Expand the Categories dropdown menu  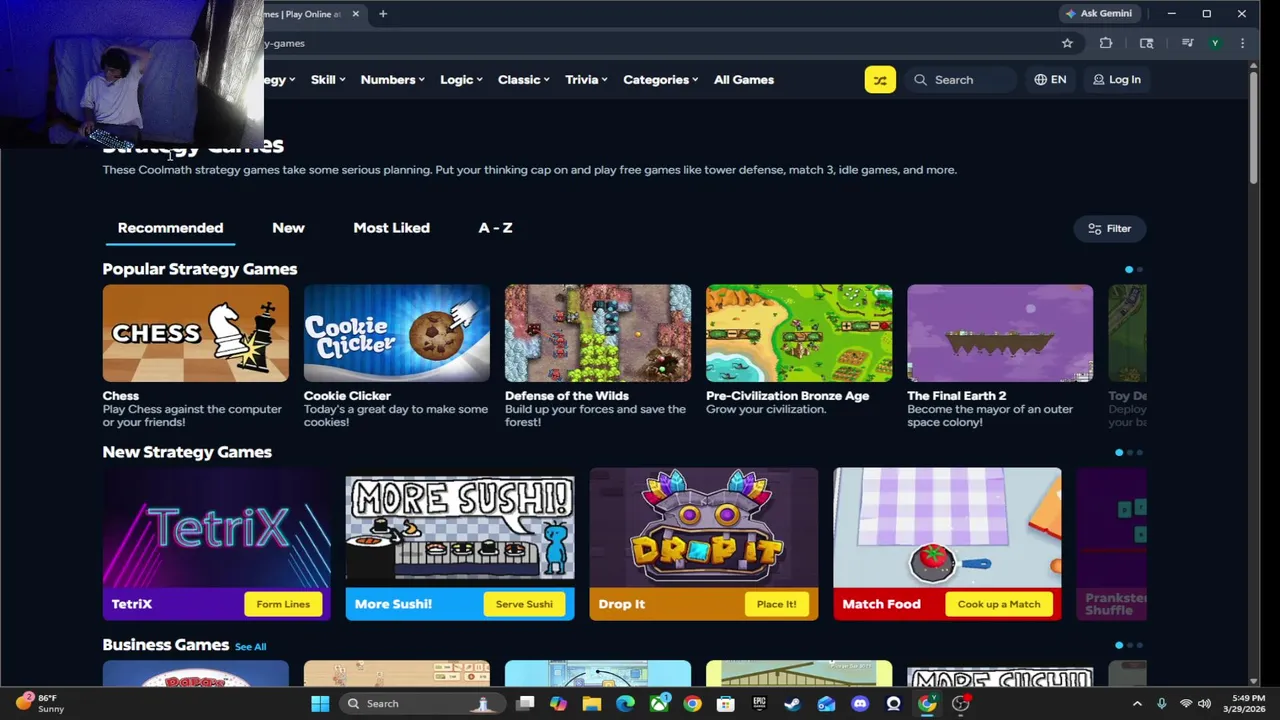[660, 80]
